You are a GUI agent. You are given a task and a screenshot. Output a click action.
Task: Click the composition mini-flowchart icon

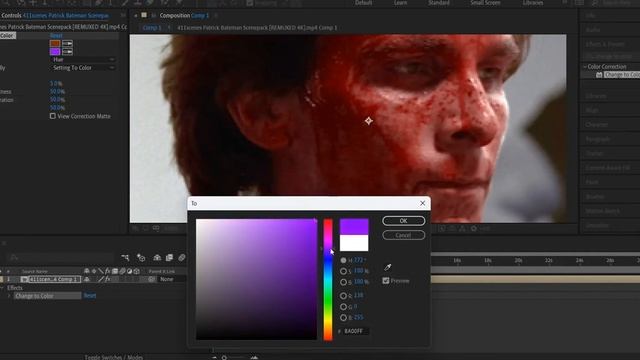pyautogui.click(x=125, y=258)
